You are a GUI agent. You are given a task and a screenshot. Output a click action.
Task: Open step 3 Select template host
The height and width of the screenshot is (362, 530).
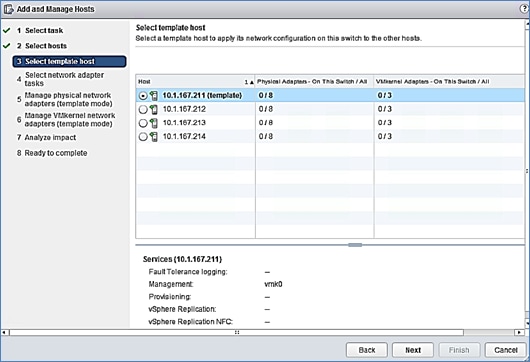70,62
